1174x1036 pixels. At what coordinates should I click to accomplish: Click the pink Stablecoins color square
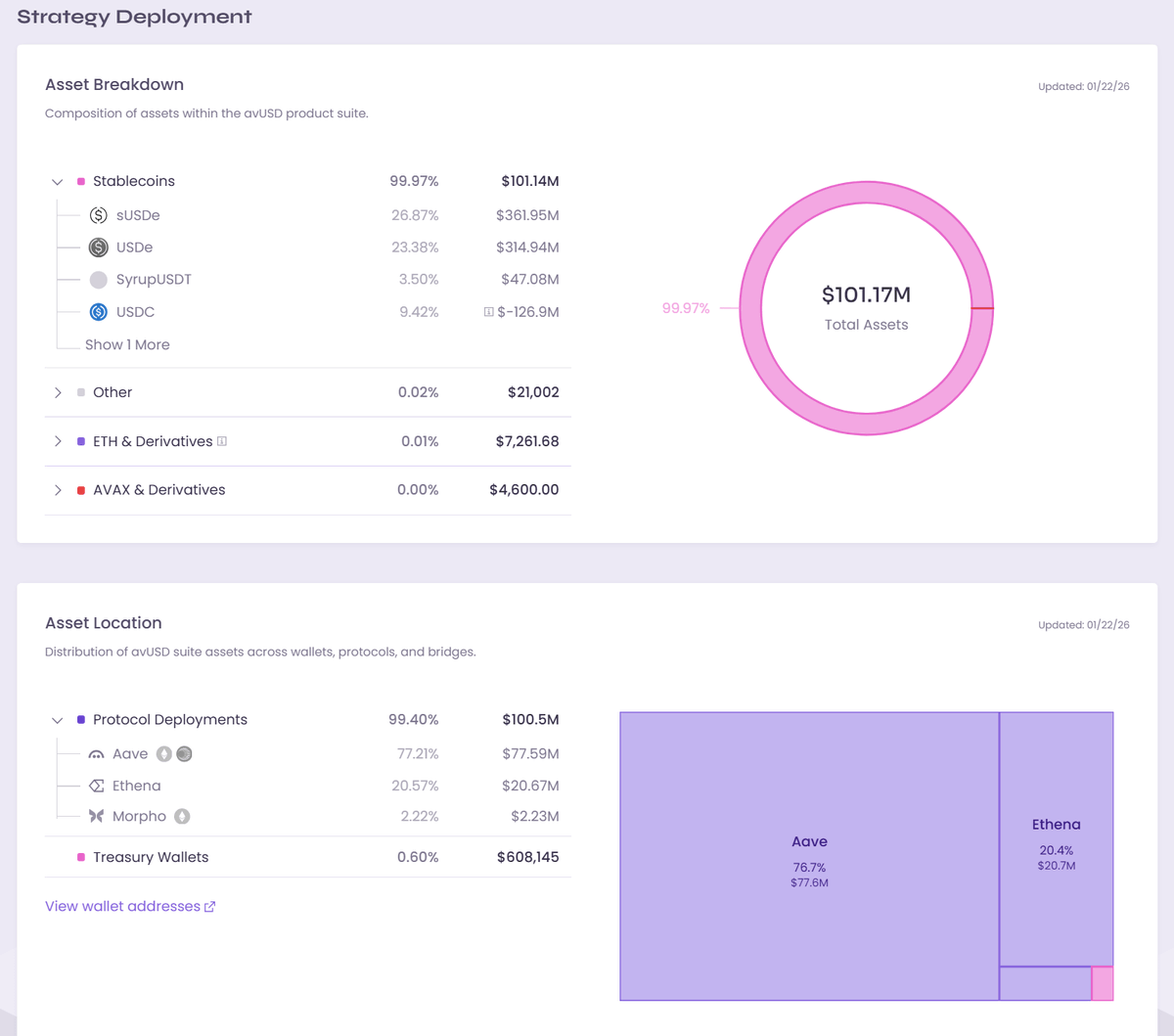(80, 181)
